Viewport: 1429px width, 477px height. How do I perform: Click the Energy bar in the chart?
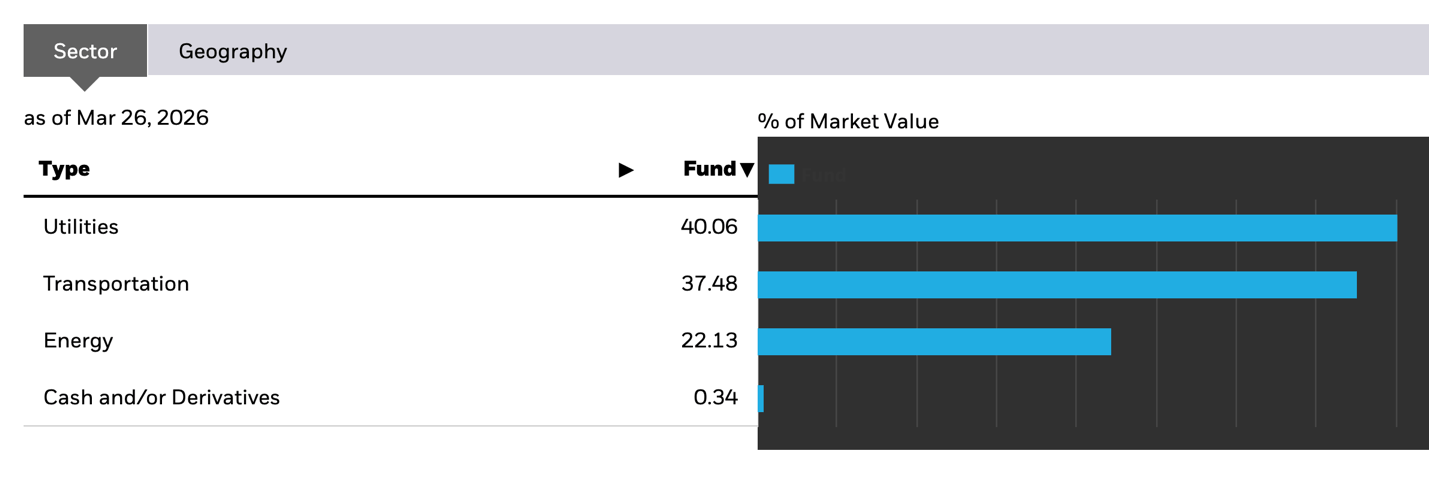(934, 342)
